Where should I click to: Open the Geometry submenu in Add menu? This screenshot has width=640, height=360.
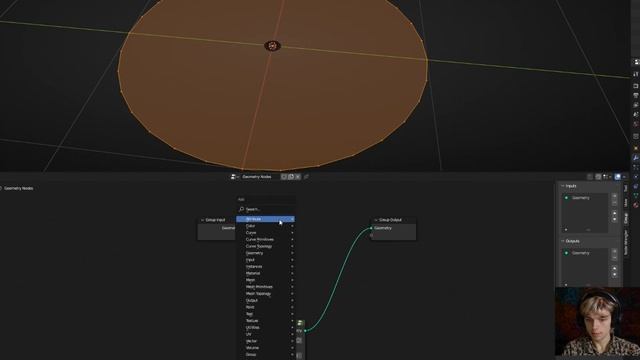(x=265, y=253)
